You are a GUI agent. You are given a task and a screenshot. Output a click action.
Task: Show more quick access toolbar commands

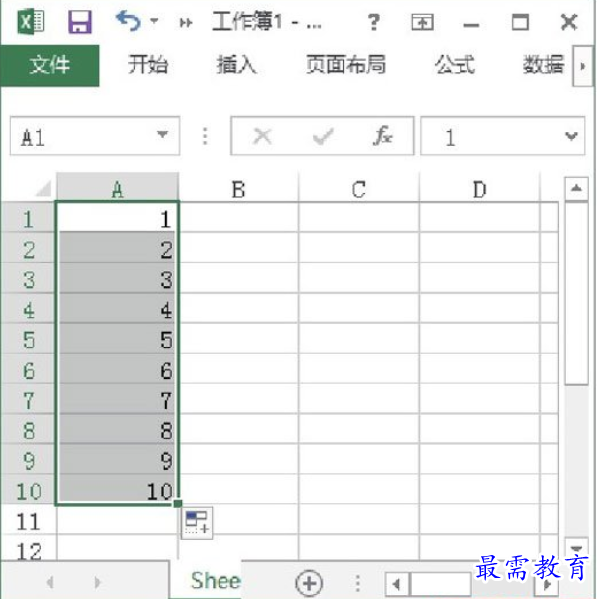point(186,23)
